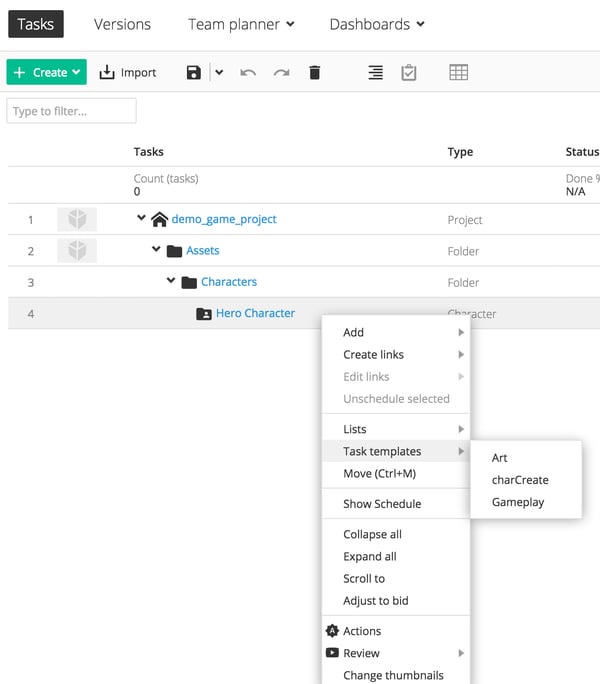The image size is (600, 684).
Task: Click the table grid view icon
Action: [458, 73]
